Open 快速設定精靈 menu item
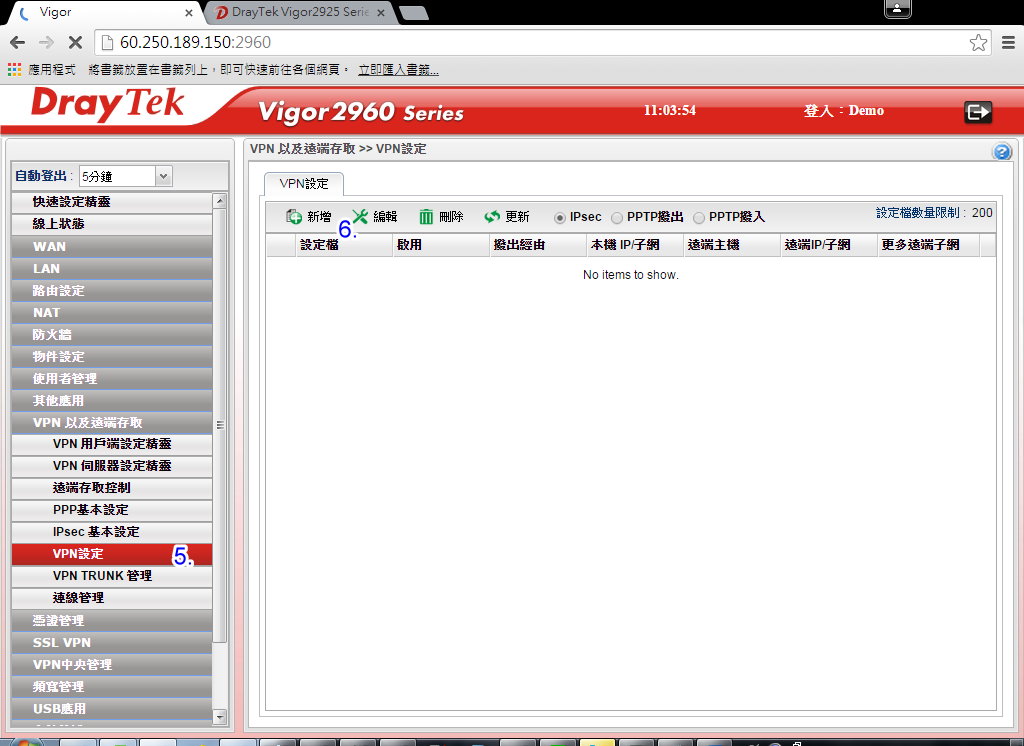The image size is (1024, 746). coord(112,202)
